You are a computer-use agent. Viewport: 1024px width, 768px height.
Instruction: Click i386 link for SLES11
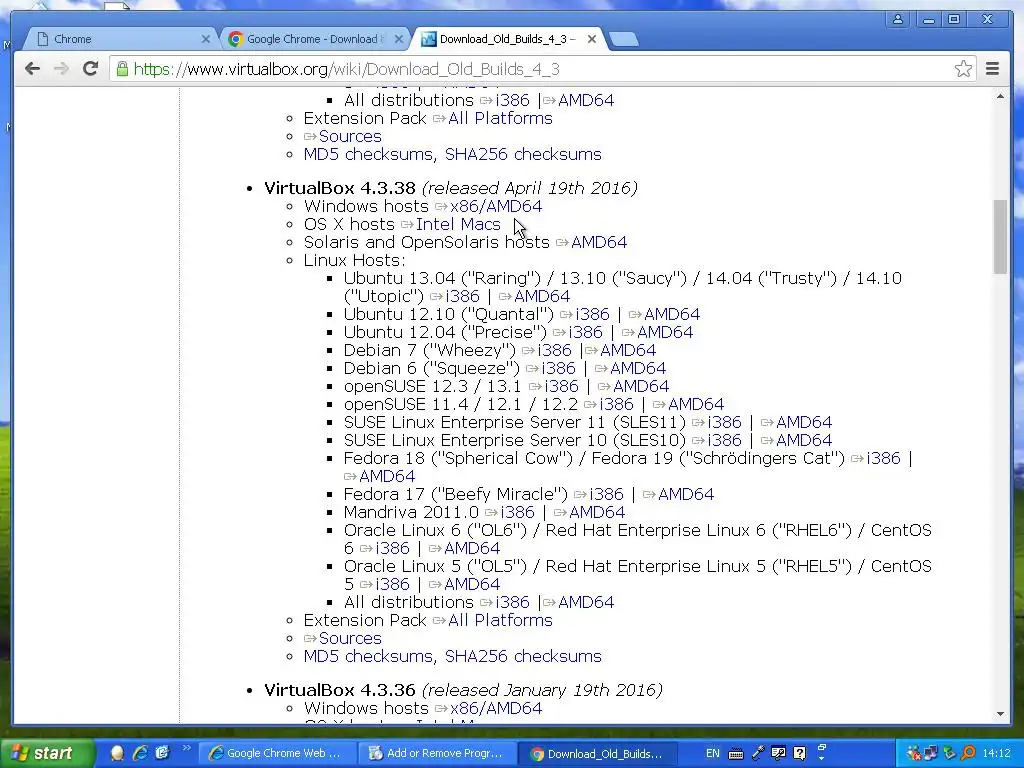tap(724, 423)
